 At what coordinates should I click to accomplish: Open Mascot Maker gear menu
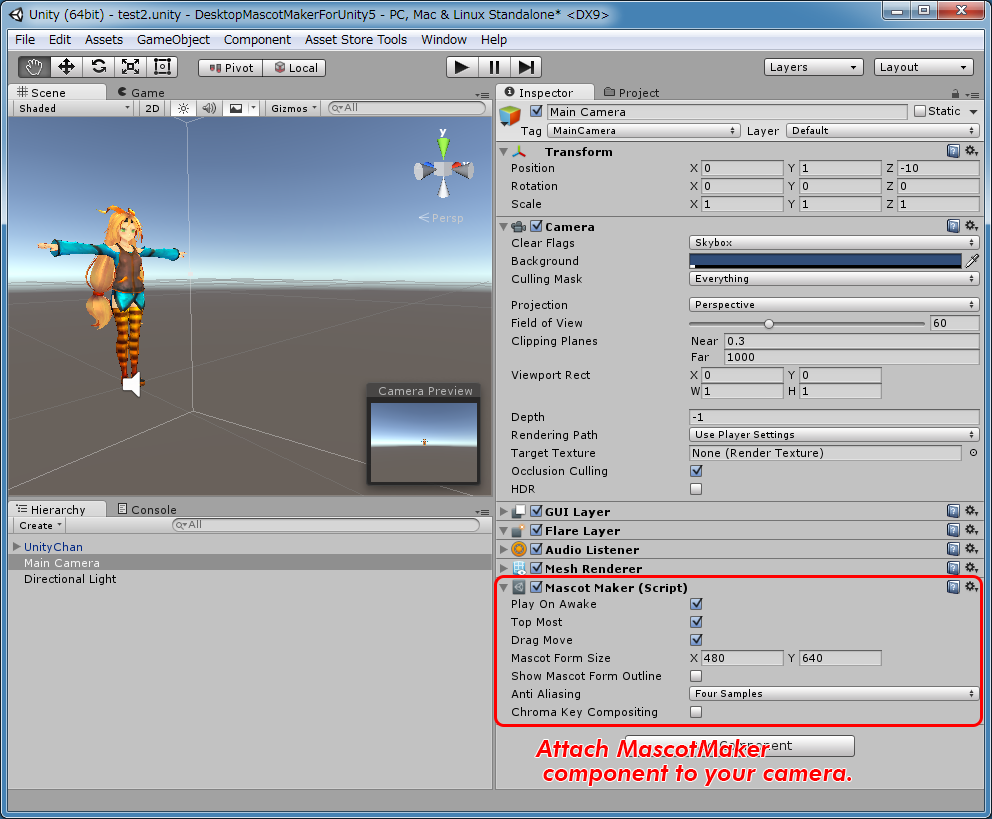click(971, 587)
